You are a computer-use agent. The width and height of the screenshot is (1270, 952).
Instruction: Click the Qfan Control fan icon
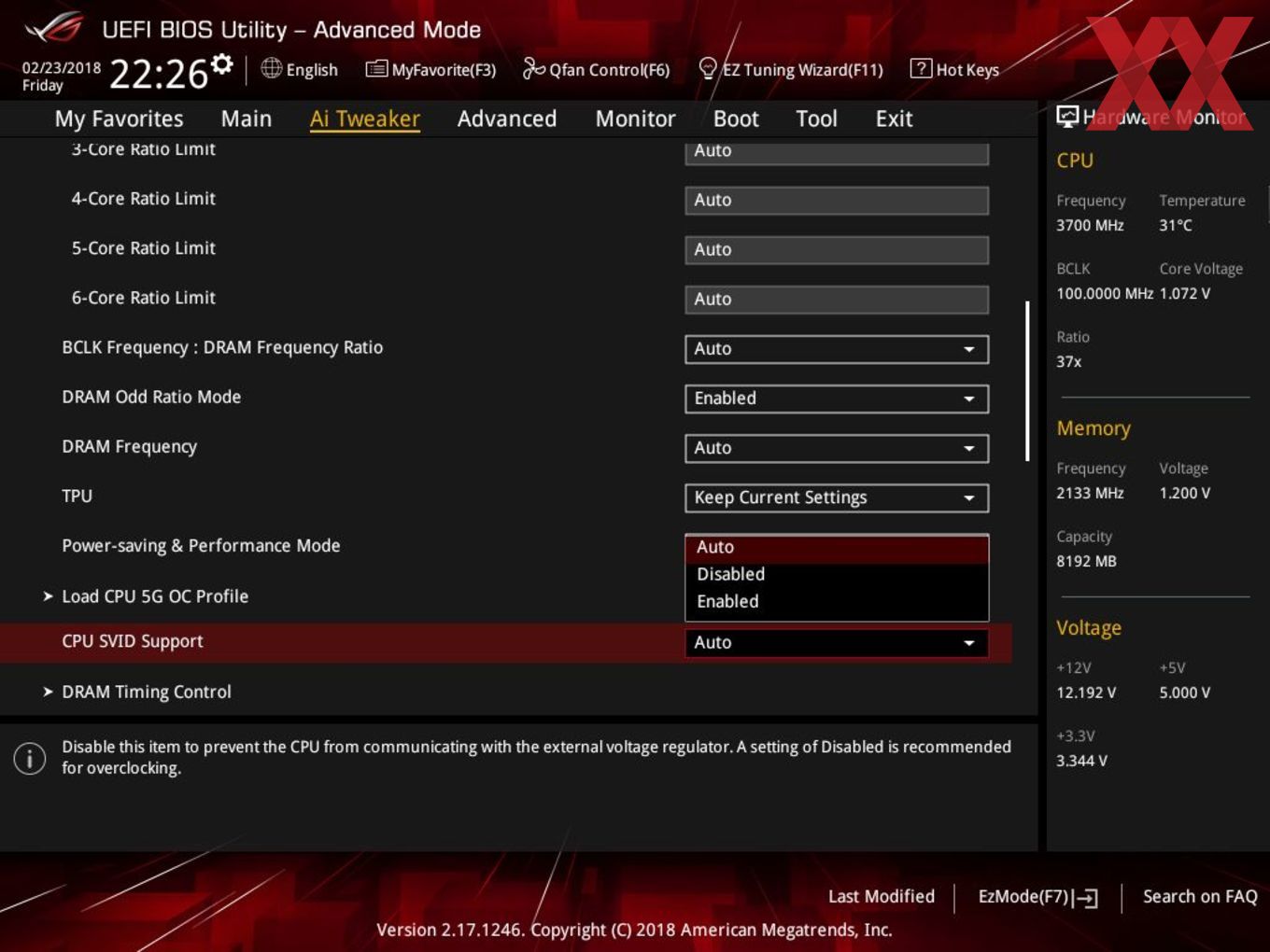[533, 68]
